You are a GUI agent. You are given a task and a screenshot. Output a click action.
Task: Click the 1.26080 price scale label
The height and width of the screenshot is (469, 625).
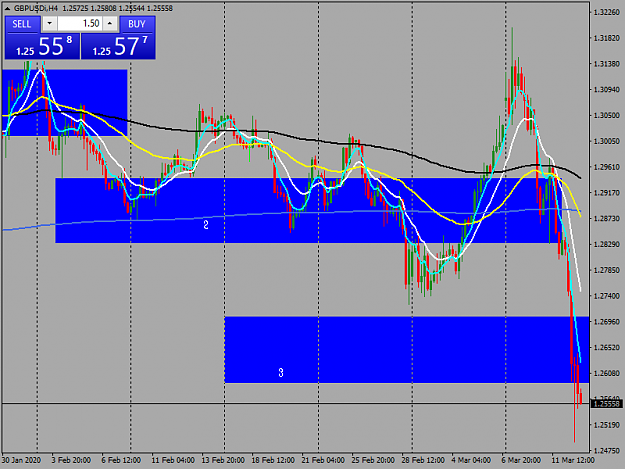606,373
